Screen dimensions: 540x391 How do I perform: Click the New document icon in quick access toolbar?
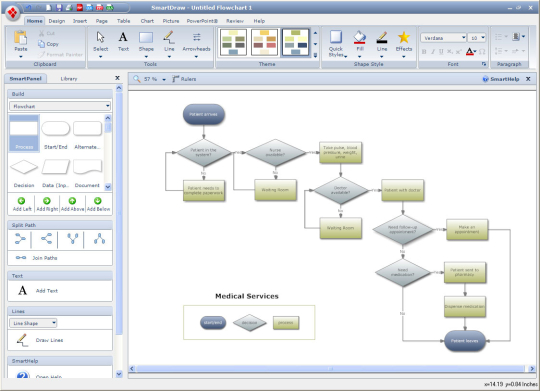pos(49,7)
